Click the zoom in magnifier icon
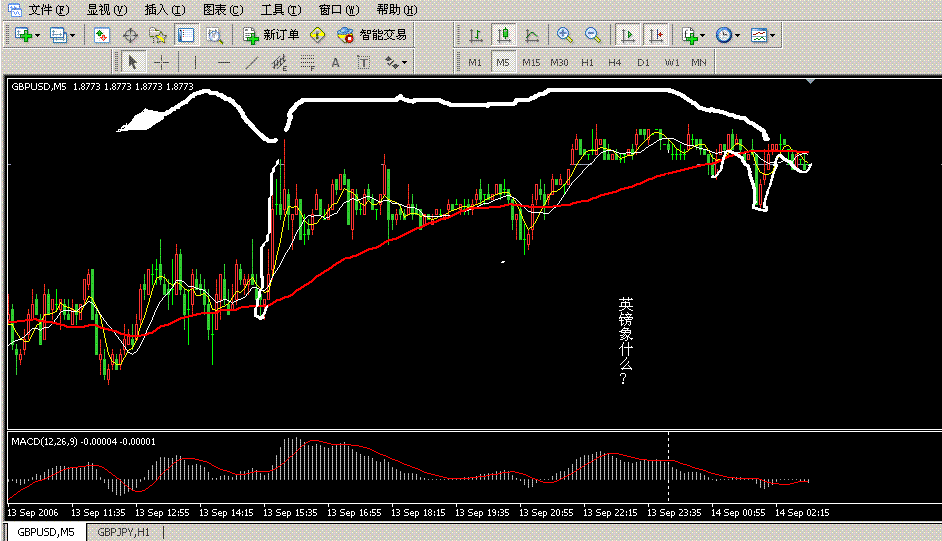Screen dimensions: 942x541 pos(565,35)
